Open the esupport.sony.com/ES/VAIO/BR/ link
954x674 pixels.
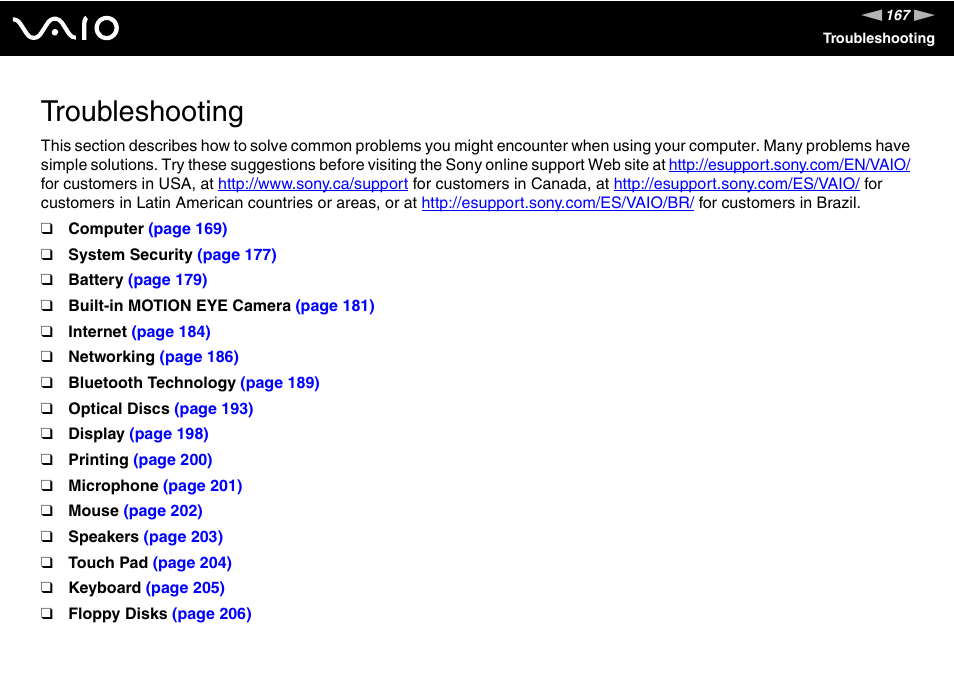[x=557, y=203]
